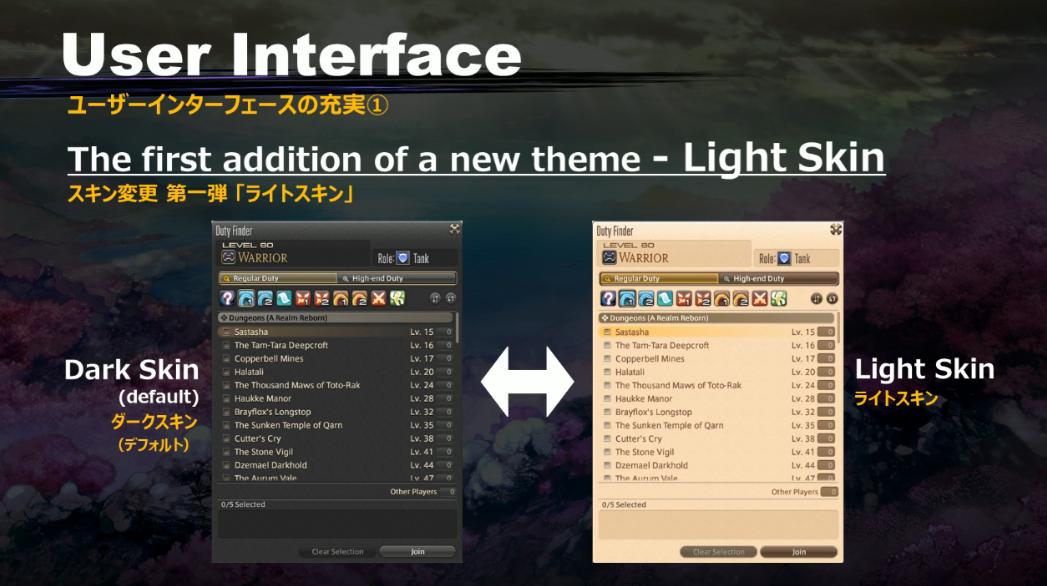Select The Sunken Temple of Qarn, dark window
This screenshot has width=1047, height=586.
(x=336, y=425)
